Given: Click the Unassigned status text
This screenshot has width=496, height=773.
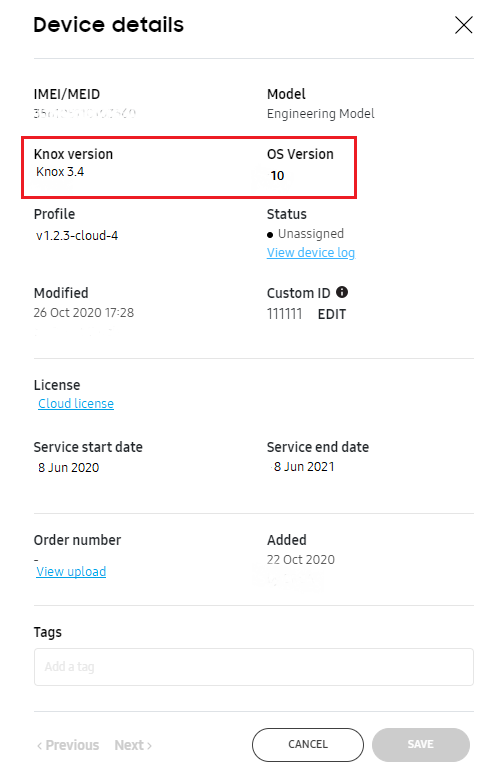Looking at the screenshot, I should (x=311, y=233).
